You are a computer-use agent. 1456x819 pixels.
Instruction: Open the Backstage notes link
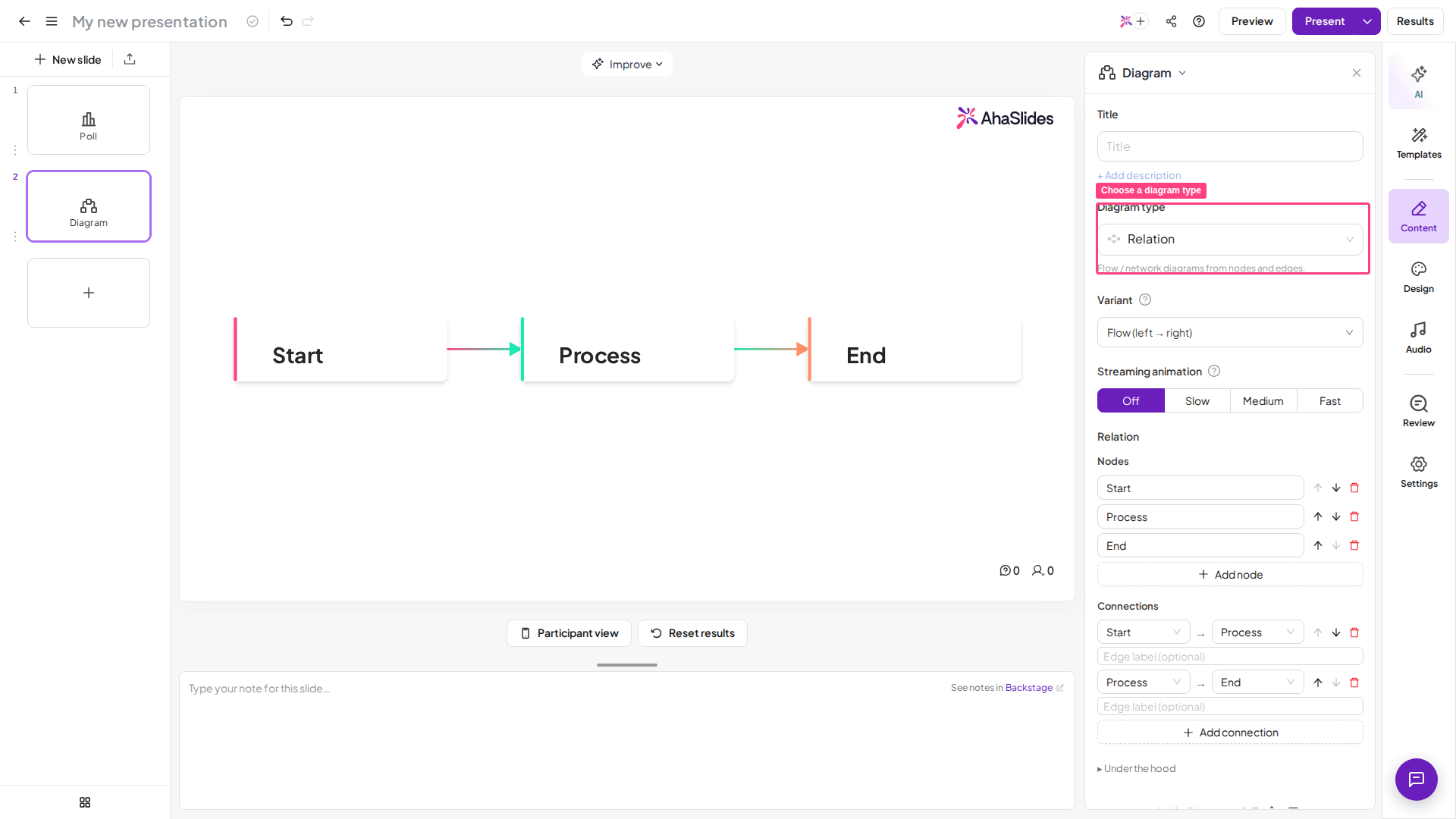point(1034,688)
